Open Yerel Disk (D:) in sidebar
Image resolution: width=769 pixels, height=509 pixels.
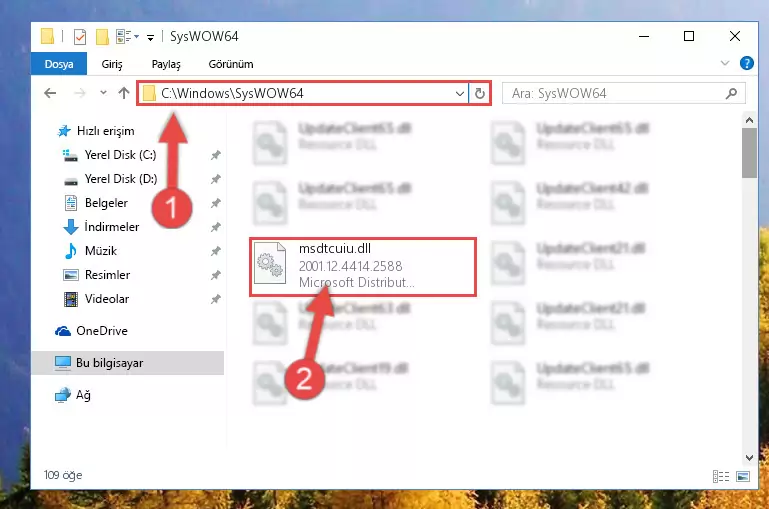[110, 179]
